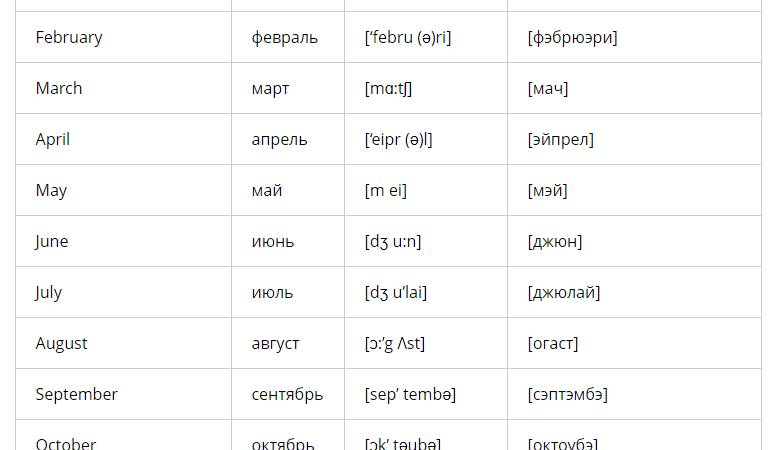776x450 pixels.
Task: Select the June cell
Action: pyautogui.click(x=52, y=242)
